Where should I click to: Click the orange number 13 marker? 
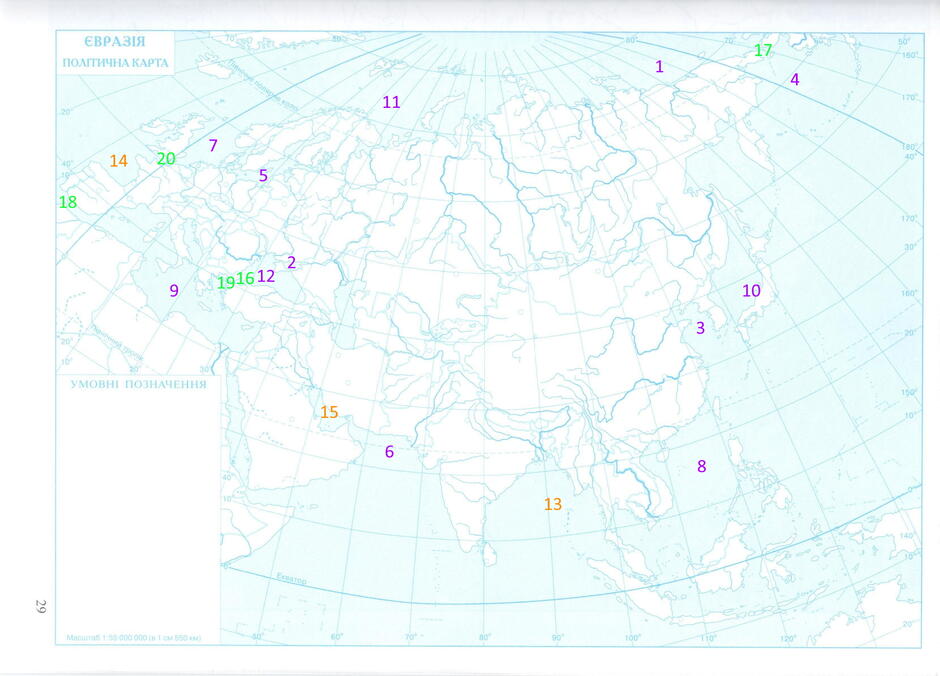click(553, 505)
